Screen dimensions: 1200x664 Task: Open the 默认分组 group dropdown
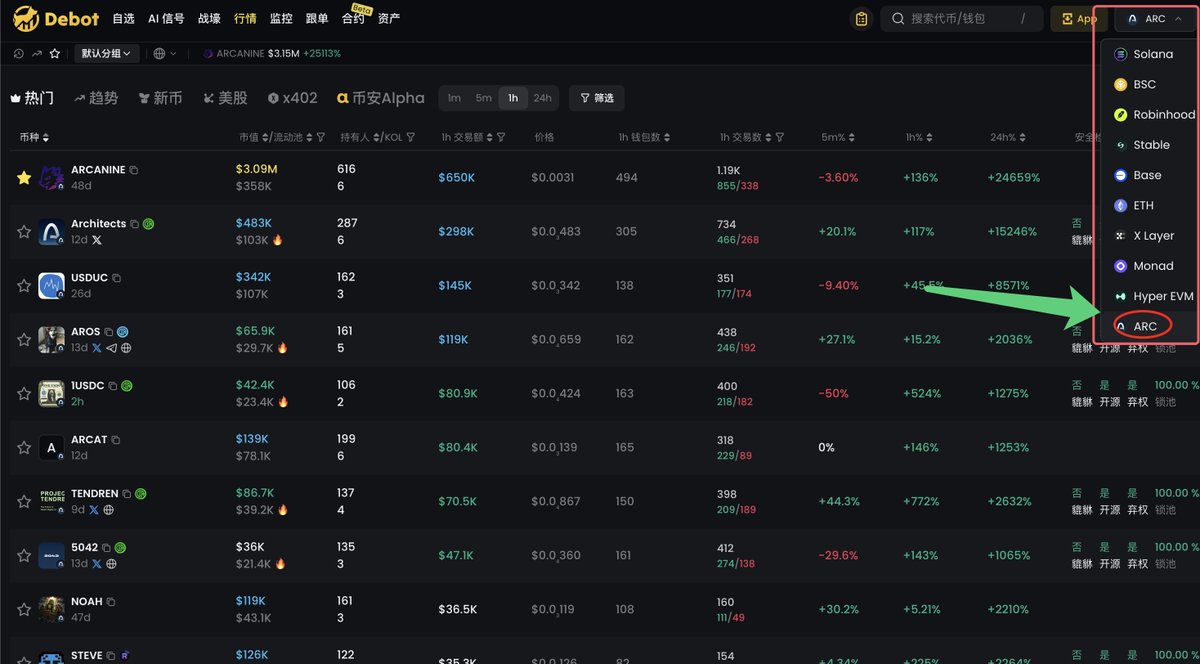pyautogui.click(x=106, y=54)
